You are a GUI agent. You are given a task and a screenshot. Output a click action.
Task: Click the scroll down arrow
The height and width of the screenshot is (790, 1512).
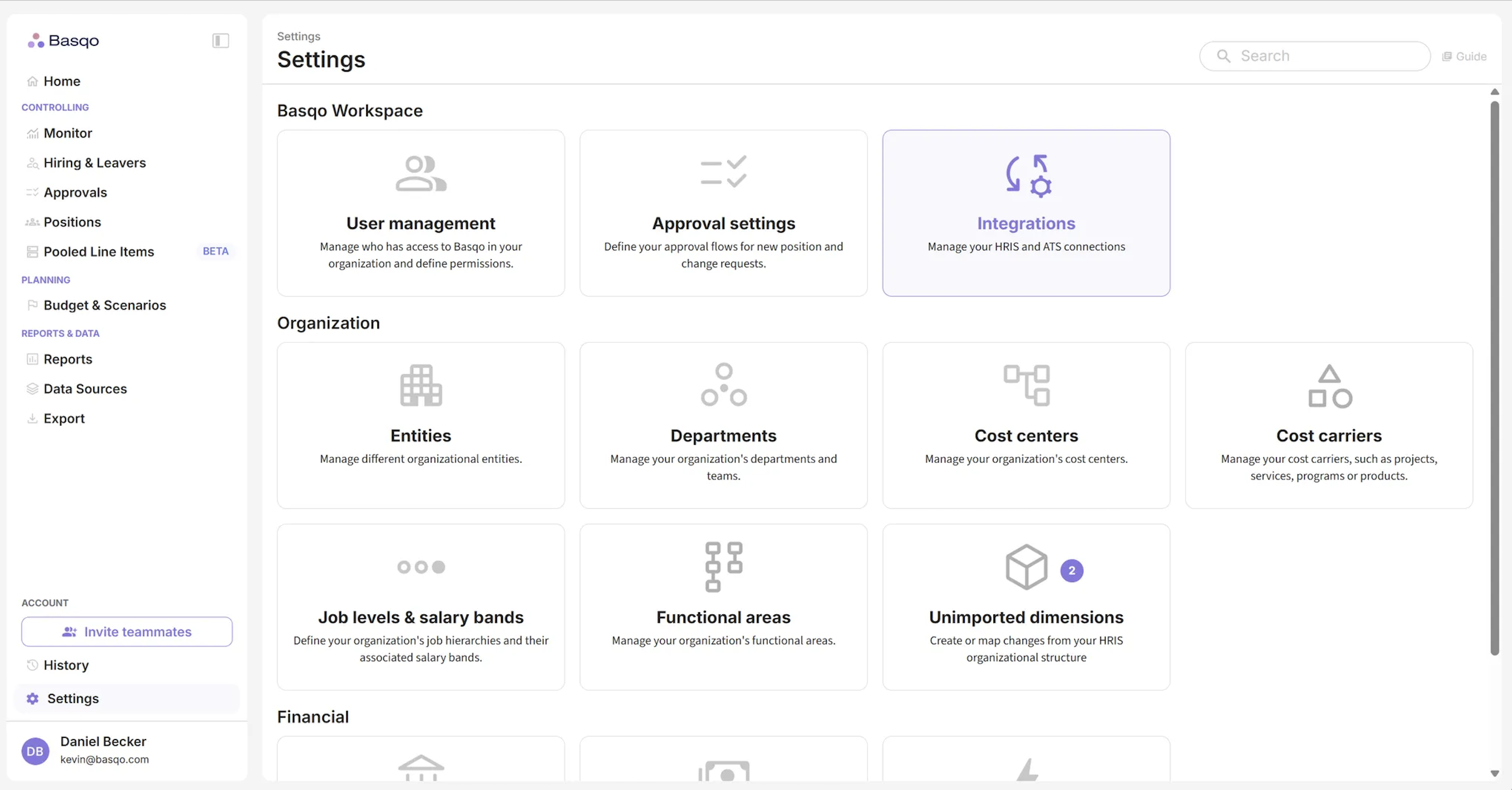pos(1494,773)
